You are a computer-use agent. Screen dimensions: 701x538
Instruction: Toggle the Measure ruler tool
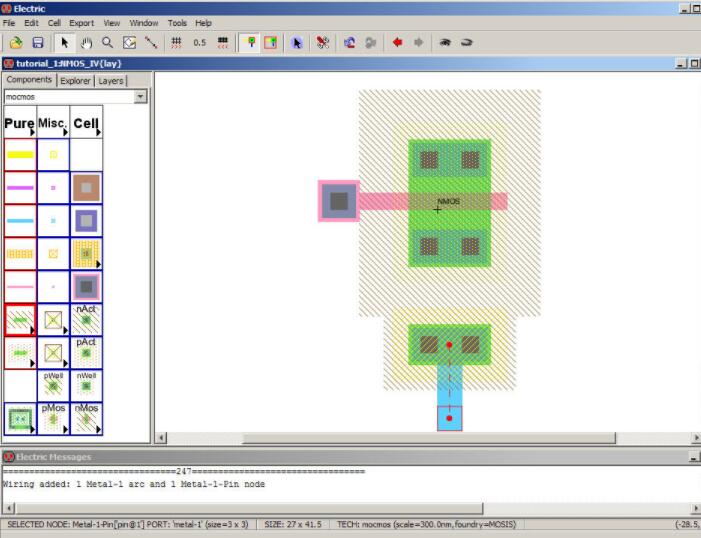pos(151,43)
